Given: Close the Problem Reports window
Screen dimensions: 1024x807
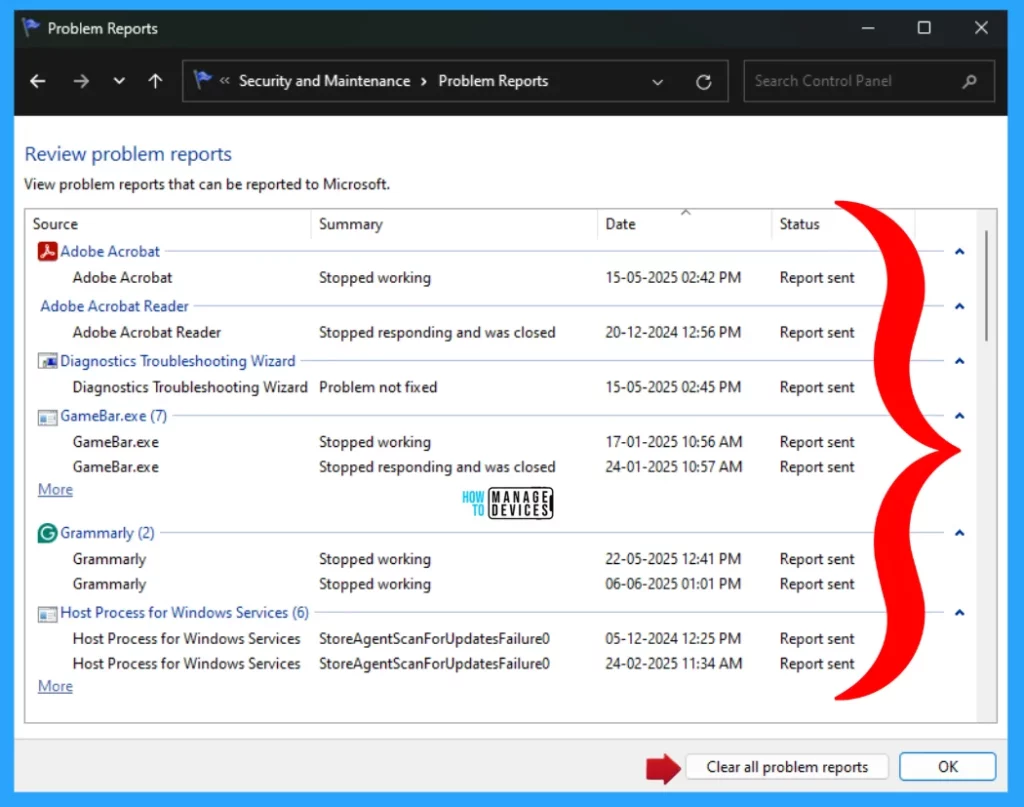Looking at the screenshot, I should [981, 28].
